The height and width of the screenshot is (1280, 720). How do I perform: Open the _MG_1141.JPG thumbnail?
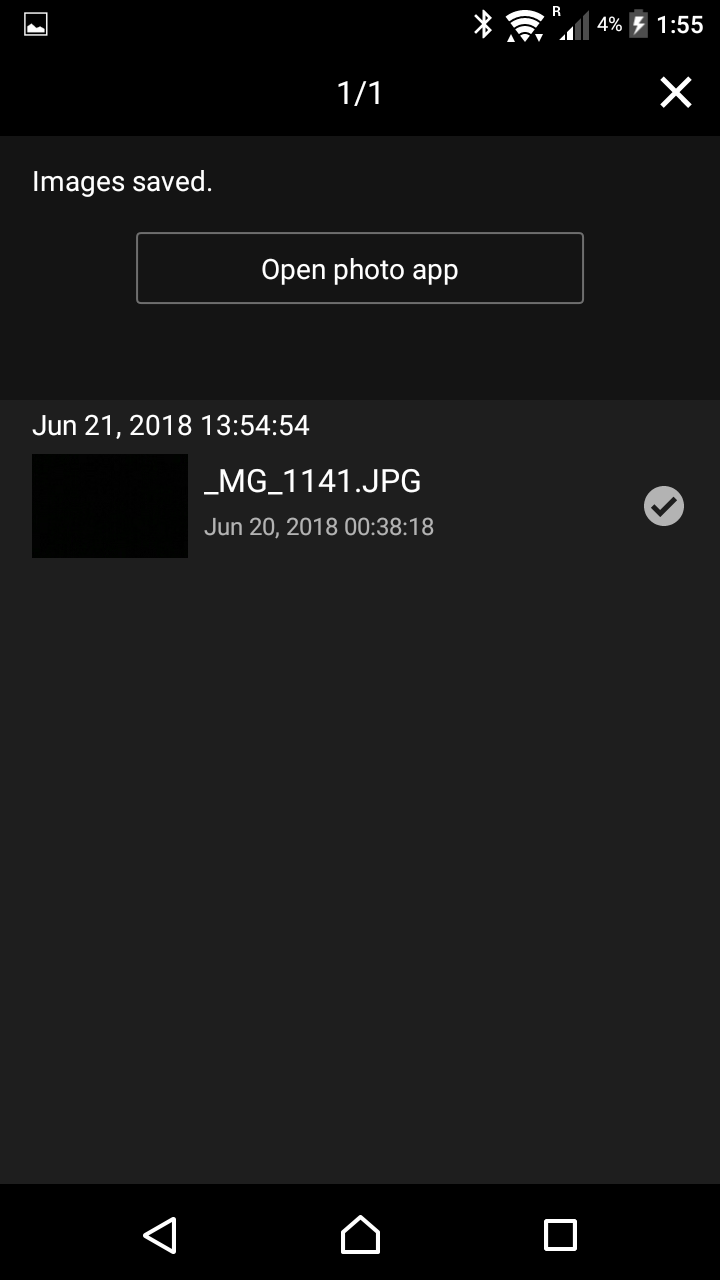click(x=110, y=506)
